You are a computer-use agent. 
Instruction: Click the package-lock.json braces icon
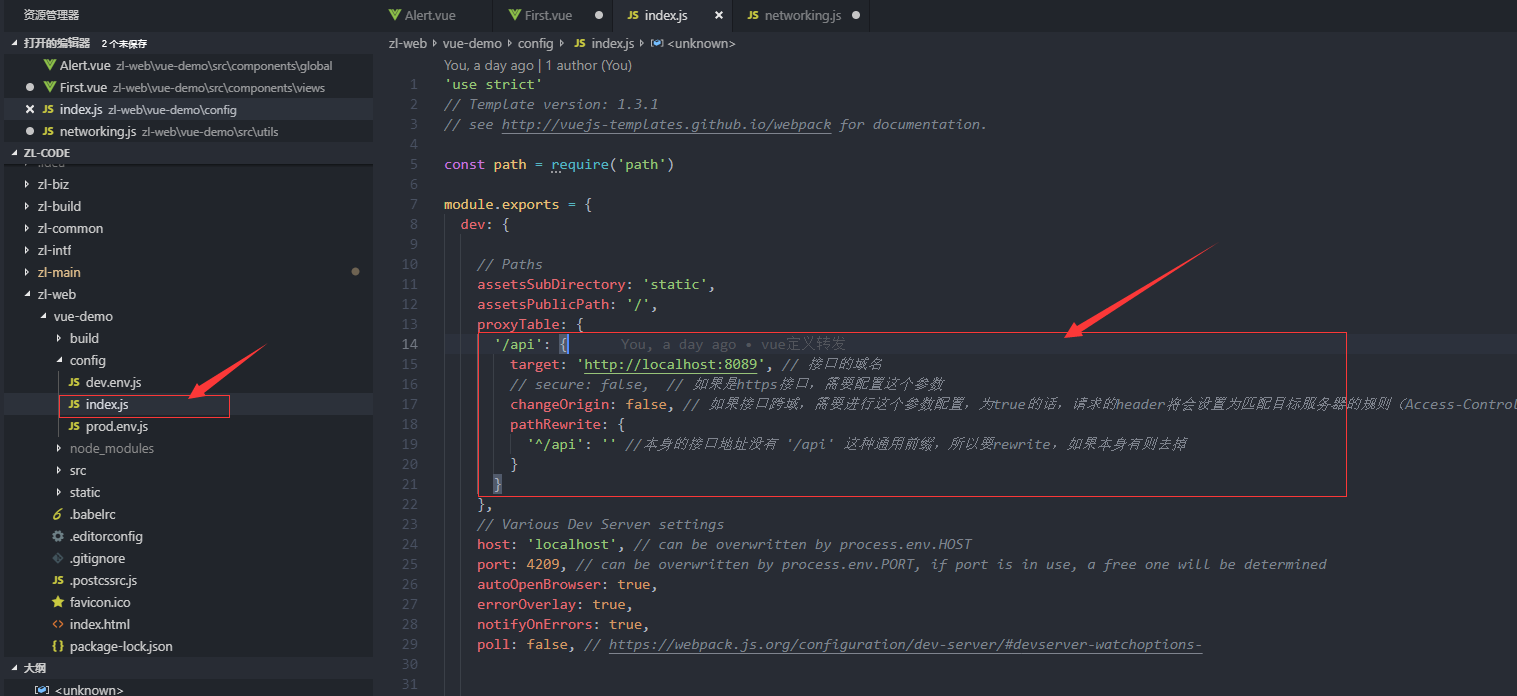[58, 646]
